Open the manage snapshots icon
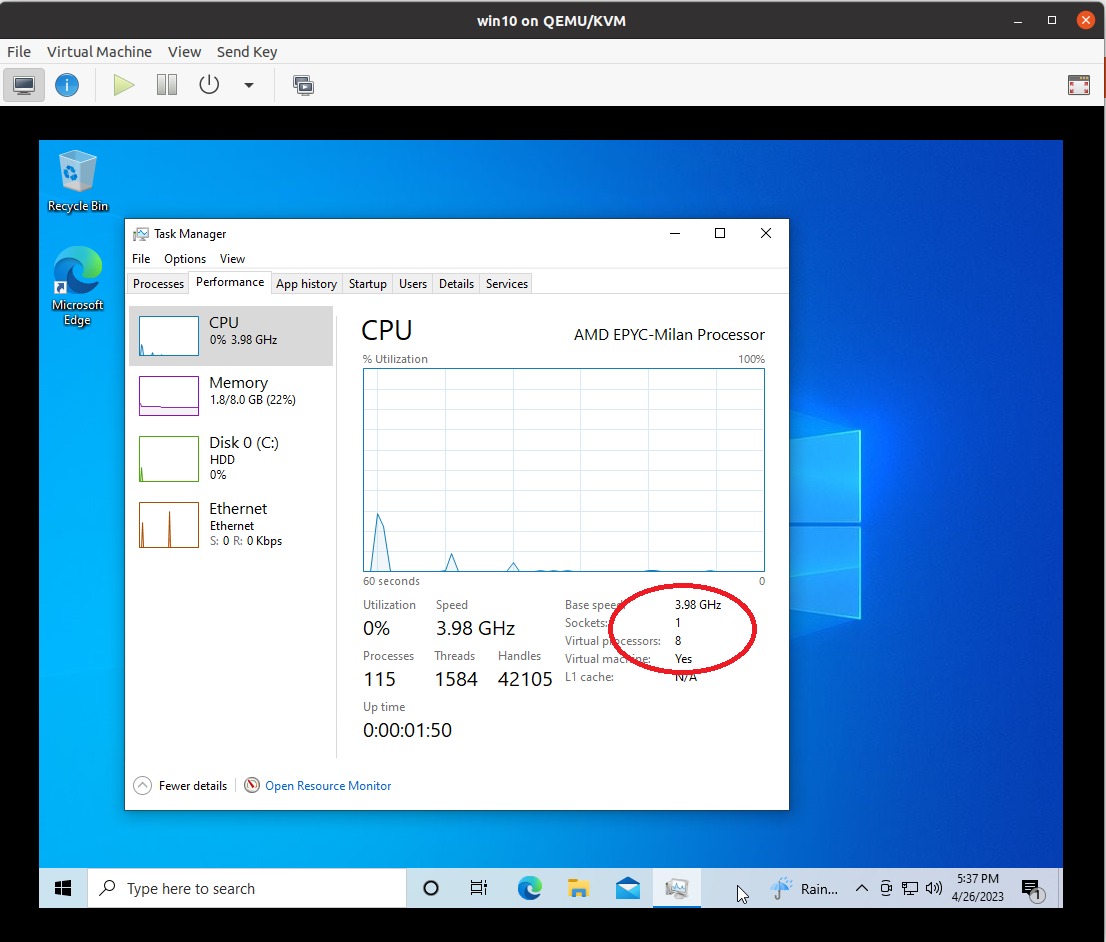Screen dimensions: 1106x942 coord(303,85)
